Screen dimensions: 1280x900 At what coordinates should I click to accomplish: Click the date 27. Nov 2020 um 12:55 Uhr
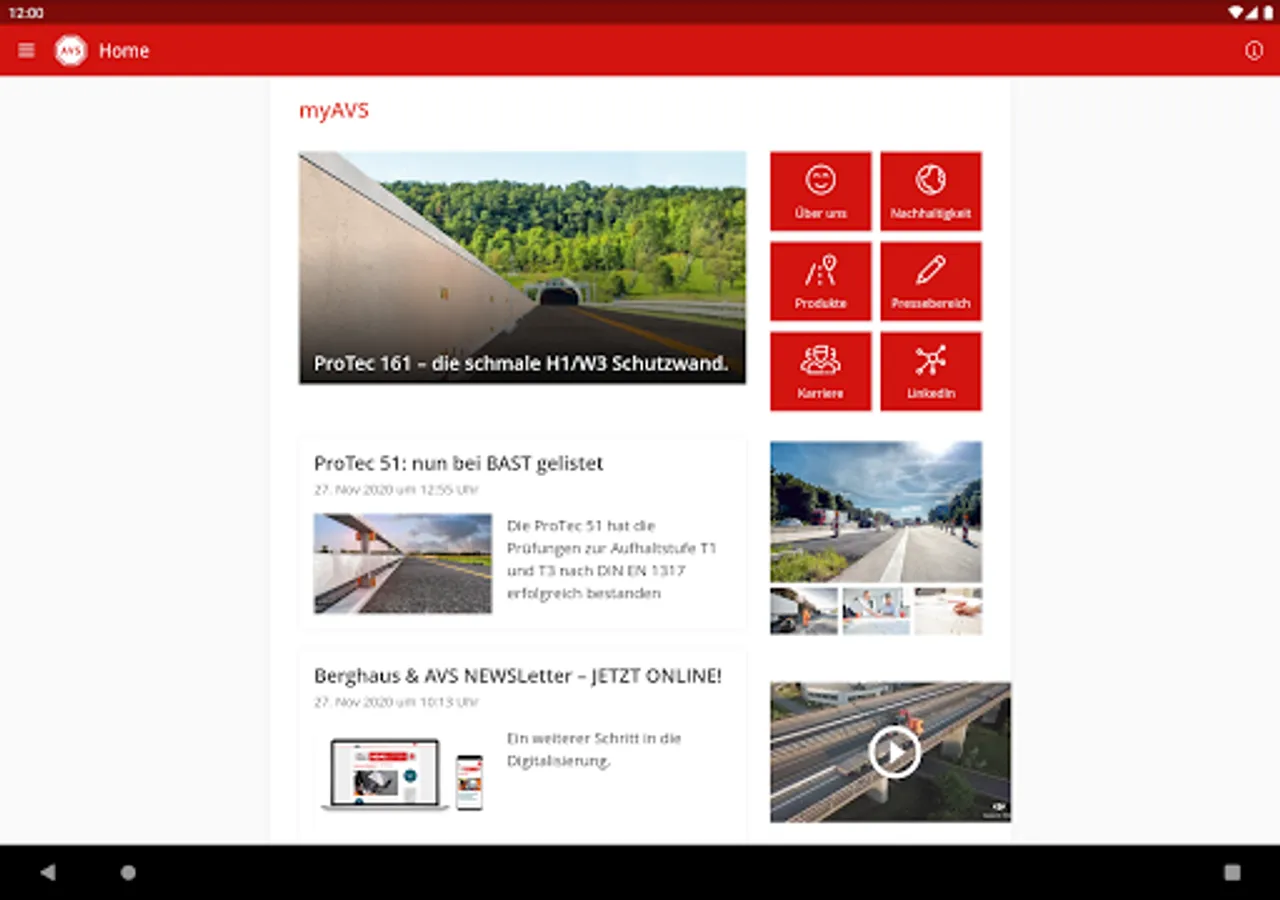396,490
